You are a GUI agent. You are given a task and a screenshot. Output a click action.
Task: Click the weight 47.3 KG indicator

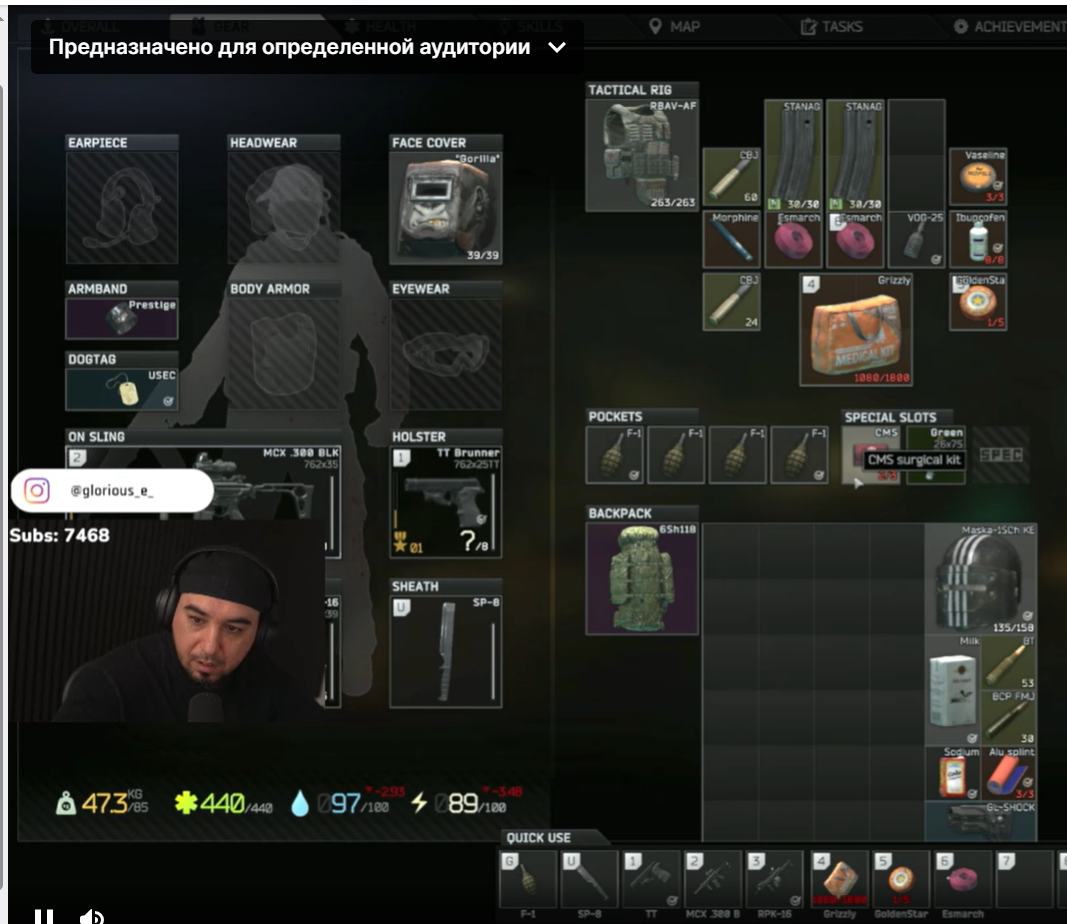[102, 803]
